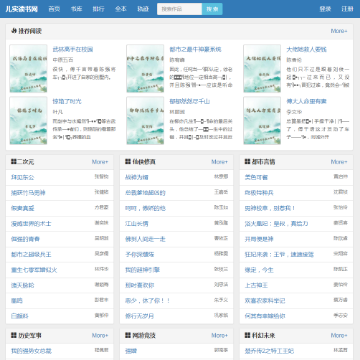Open the 排行 rankings nav item

[x=98, y=9]
